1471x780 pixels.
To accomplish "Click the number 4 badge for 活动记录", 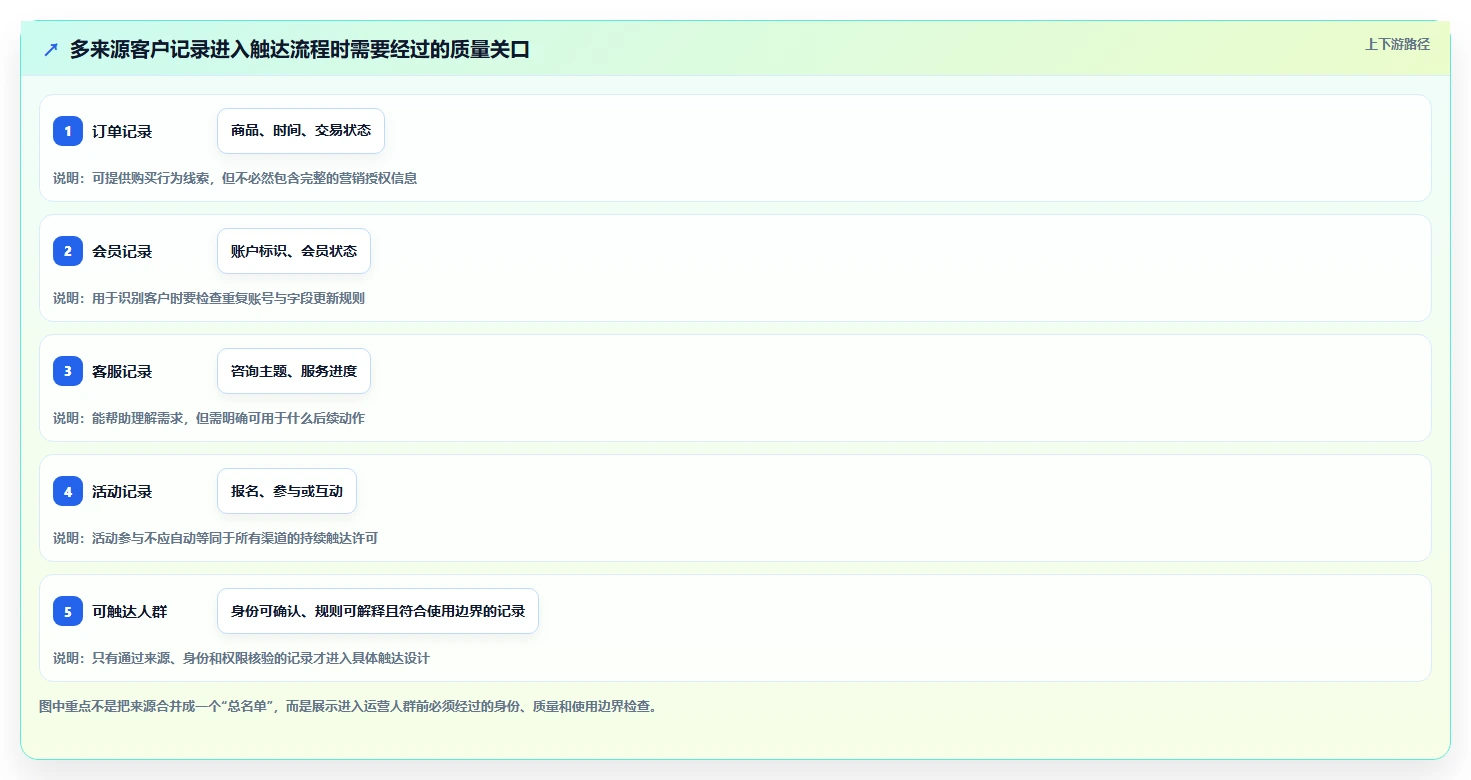I will 68,491.
